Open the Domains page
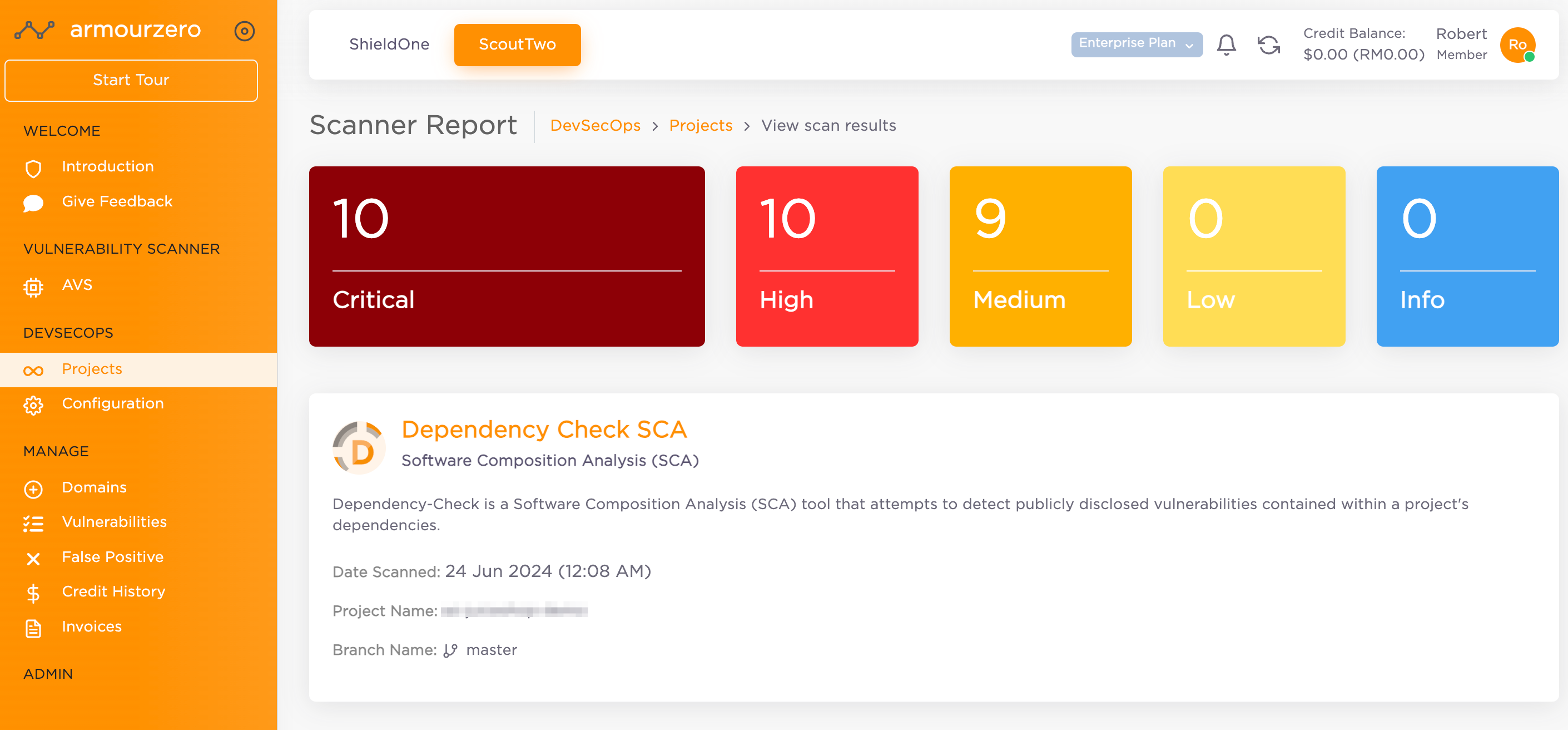Viewport: 1568px width, 730px height. [x=95, y=487]
